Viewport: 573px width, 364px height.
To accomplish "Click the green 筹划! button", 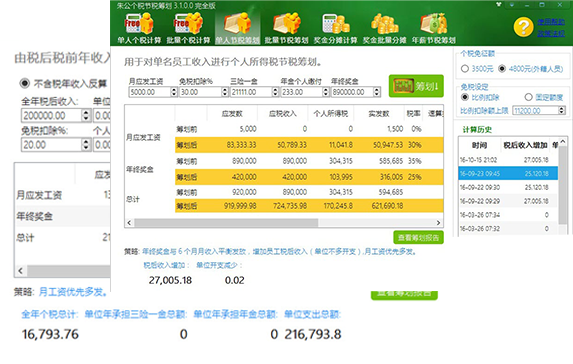I will (x=416, y=86).
